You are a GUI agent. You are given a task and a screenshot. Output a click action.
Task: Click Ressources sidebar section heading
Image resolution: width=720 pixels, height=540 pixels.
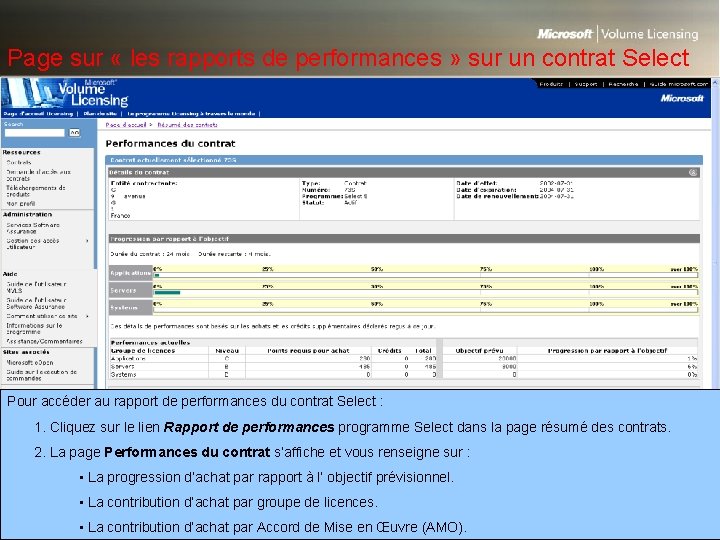coord(22,152)
